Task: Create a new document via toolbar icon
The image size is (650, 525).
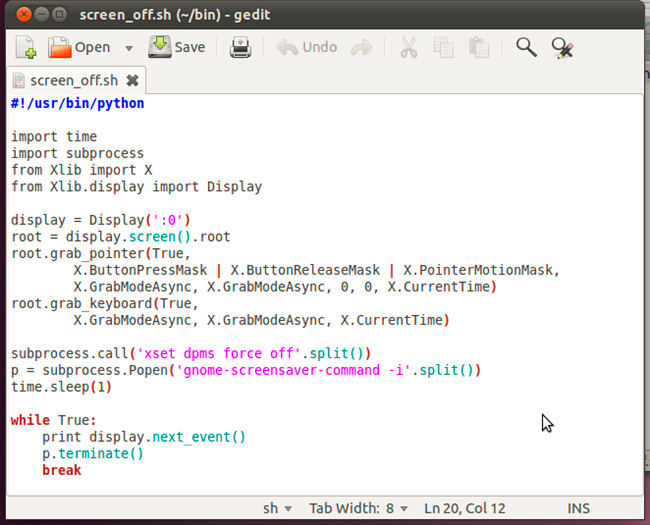Action: [25, 47]
